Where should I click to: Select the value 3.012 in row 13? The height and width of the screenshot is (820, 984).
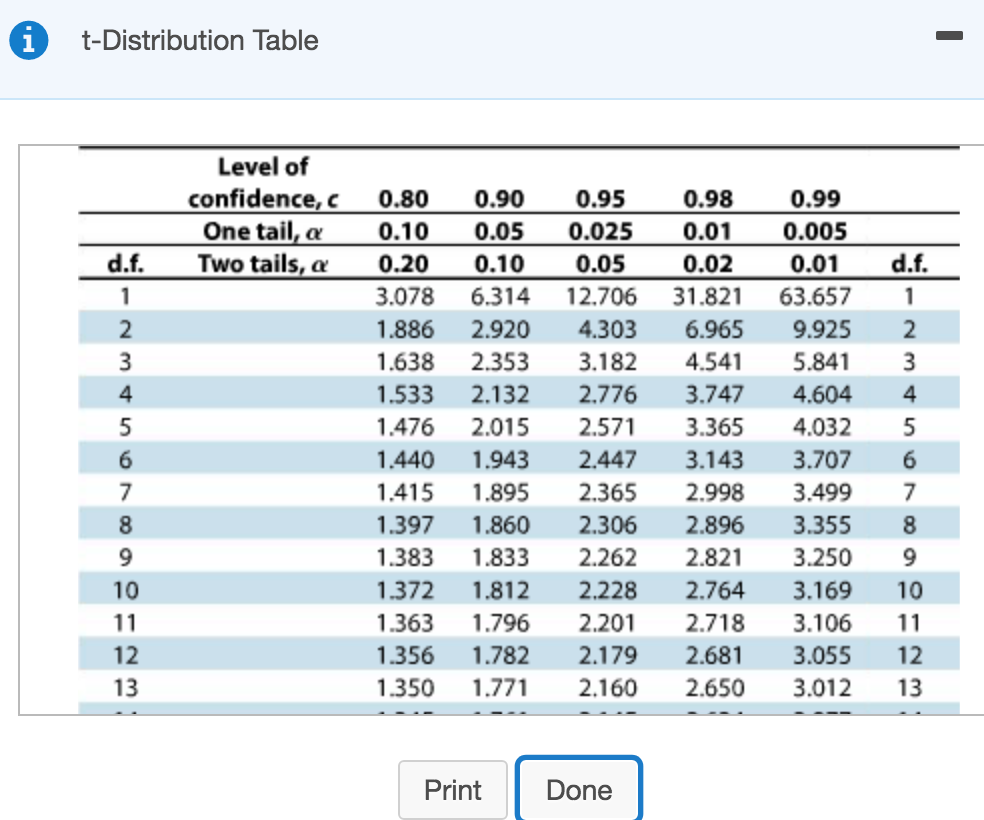pos(822,687)
